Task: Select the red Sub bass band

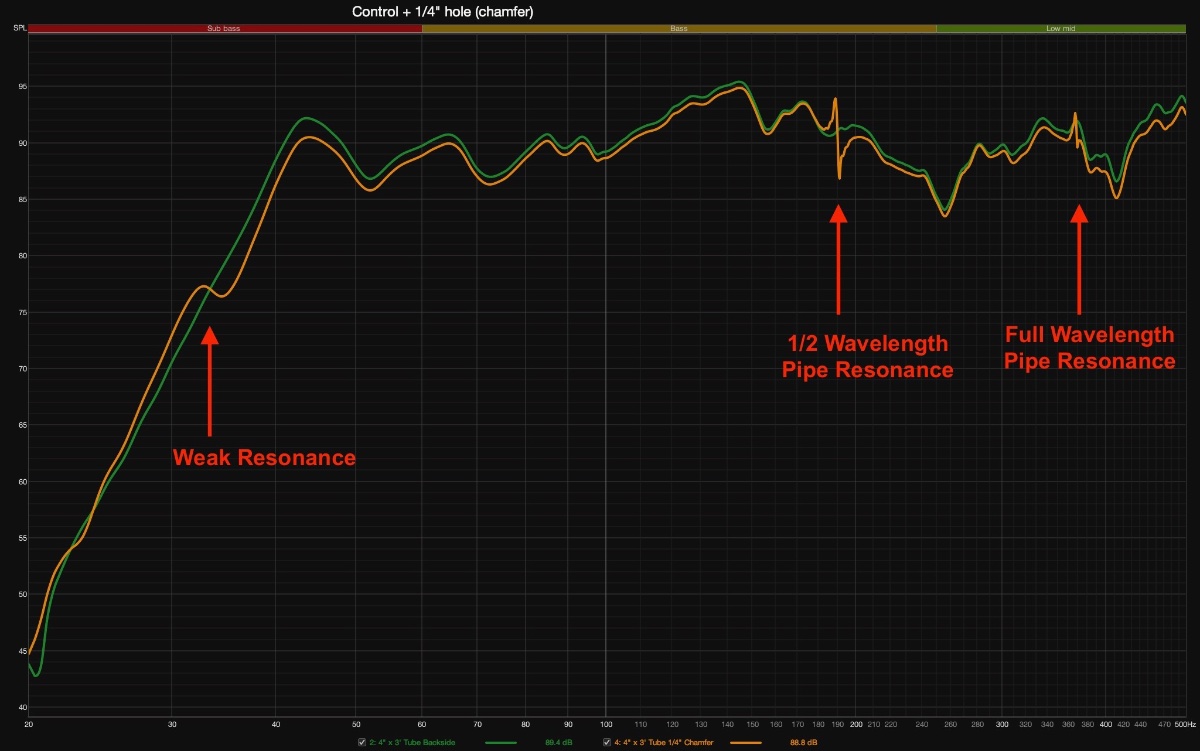Action: (224, 29)
